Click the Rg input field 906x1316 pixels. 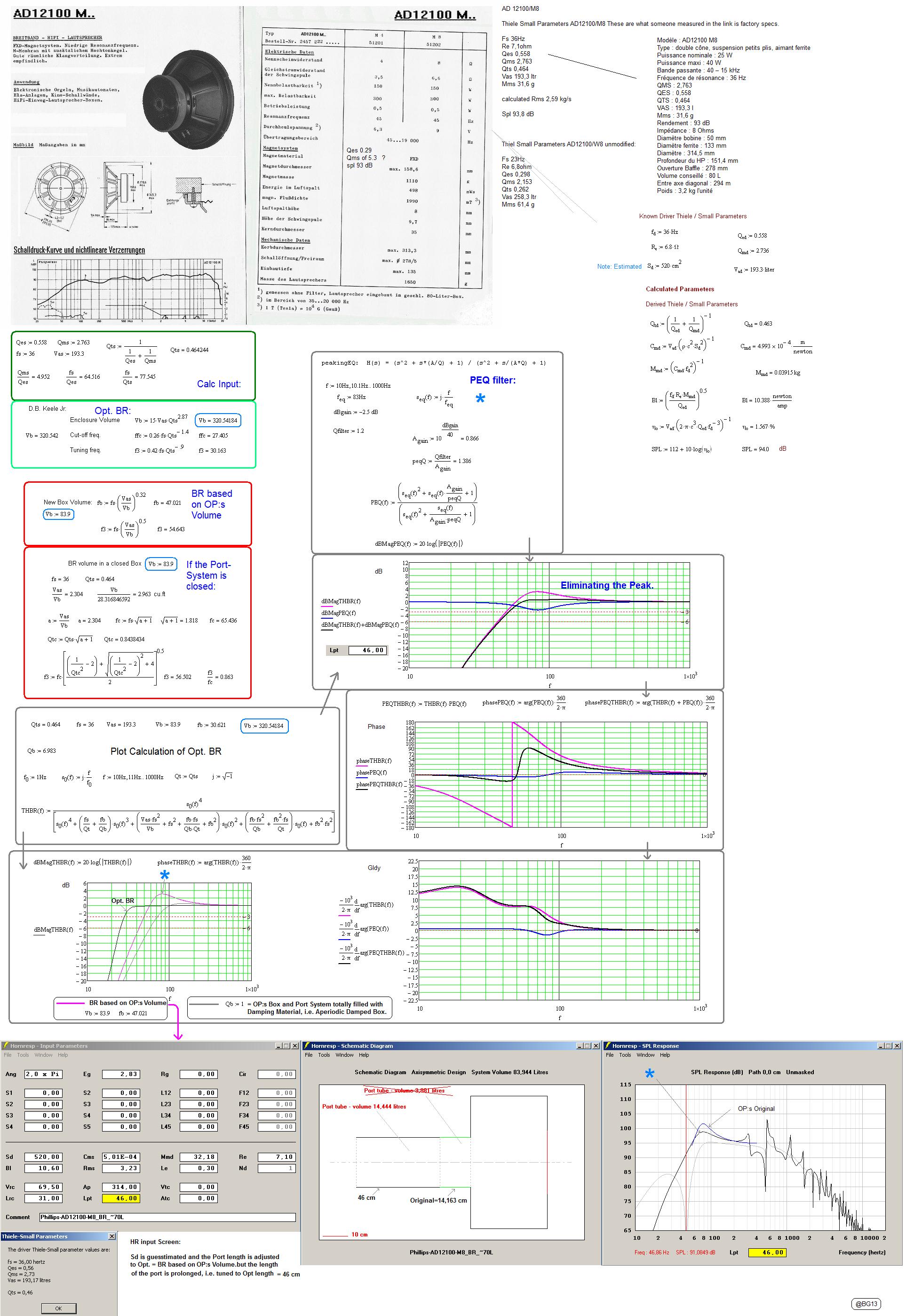pos(198,1074)
